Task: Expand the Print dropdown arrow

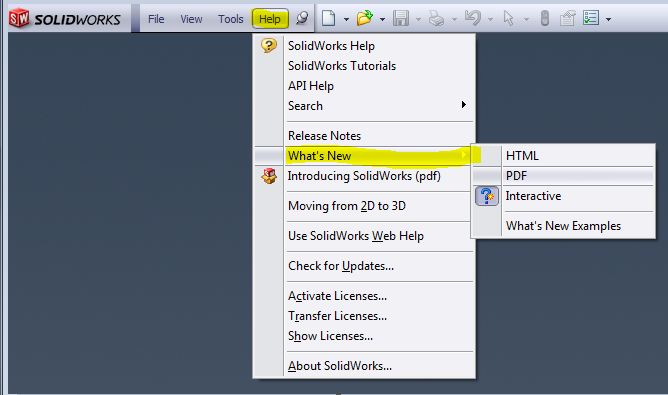Action: point(454,19)
